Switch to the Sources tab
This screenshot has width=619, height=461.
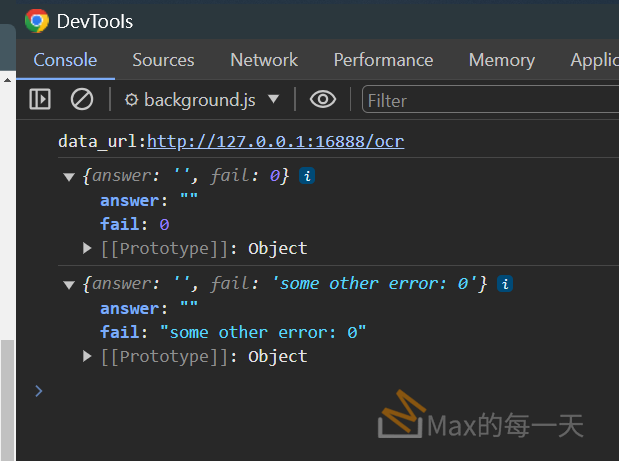[x=163, y=60]
